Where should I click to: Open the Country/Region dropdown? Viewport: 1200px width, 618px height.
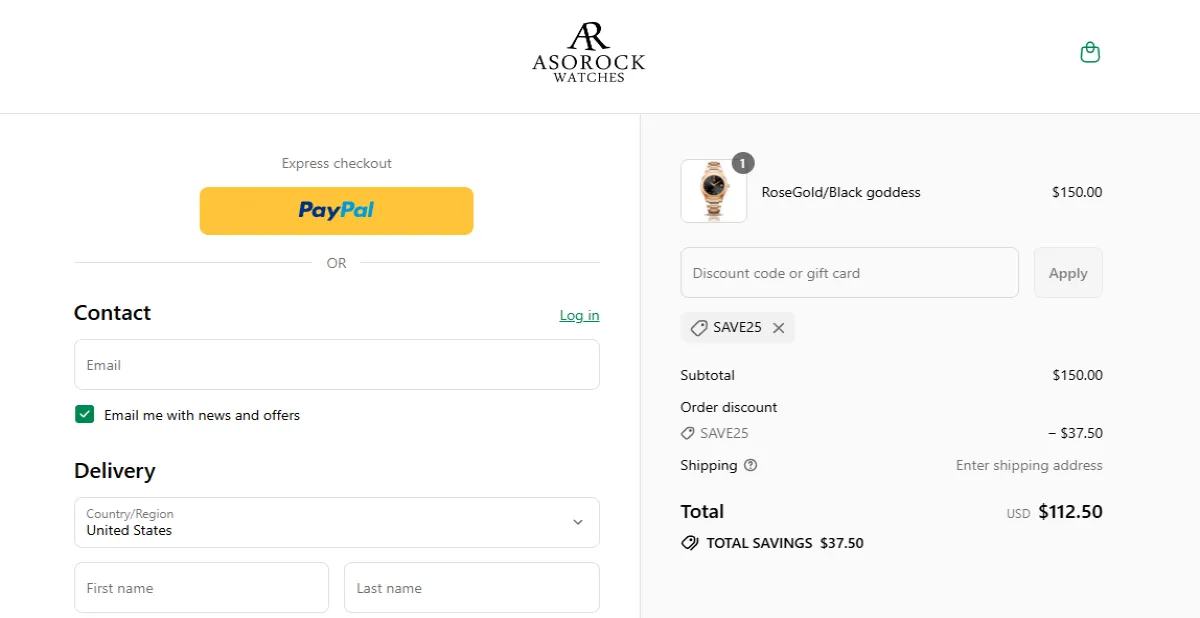[x=336, y=522]
